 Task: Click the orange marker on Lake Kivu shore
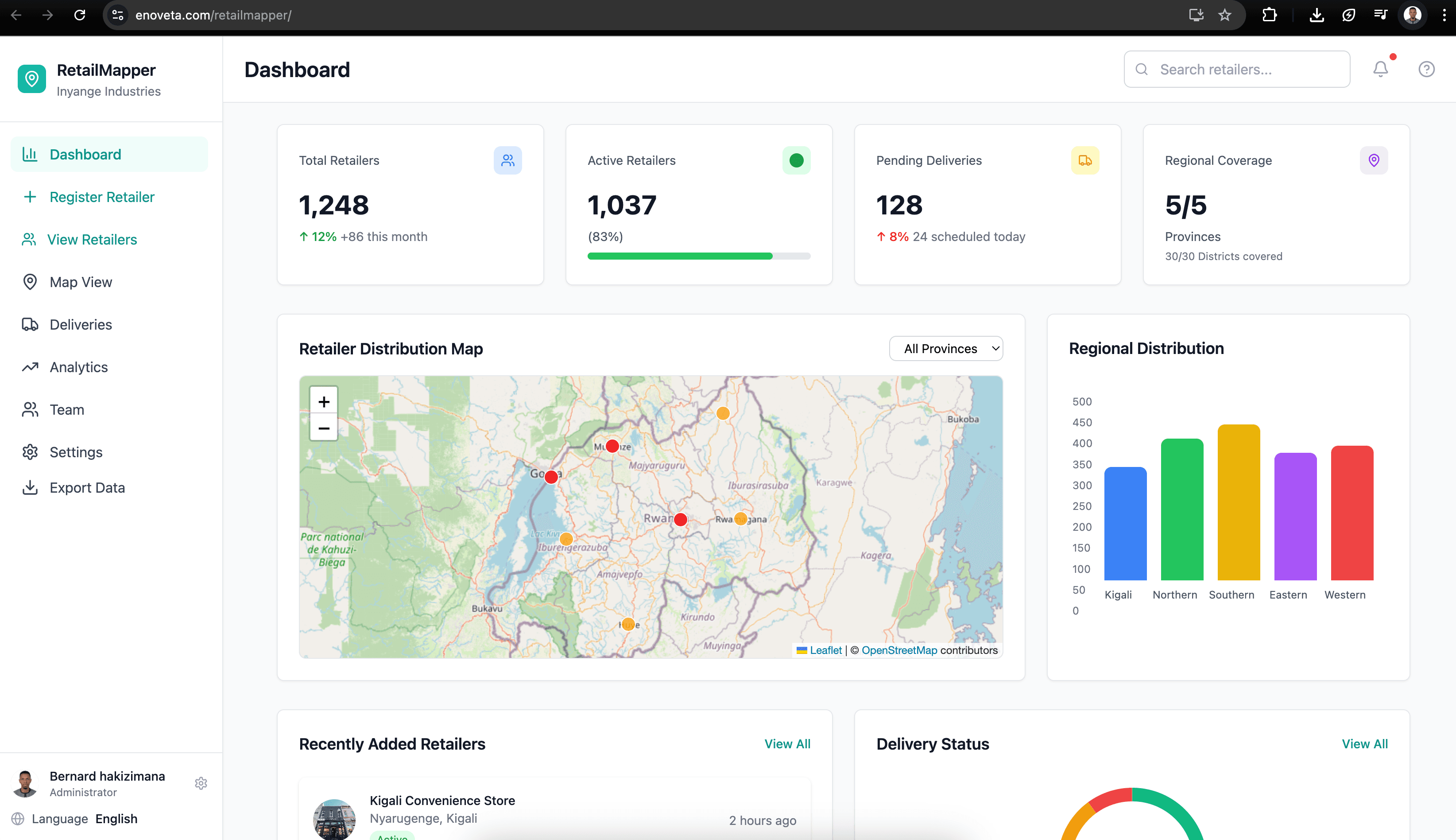point(566,539)
